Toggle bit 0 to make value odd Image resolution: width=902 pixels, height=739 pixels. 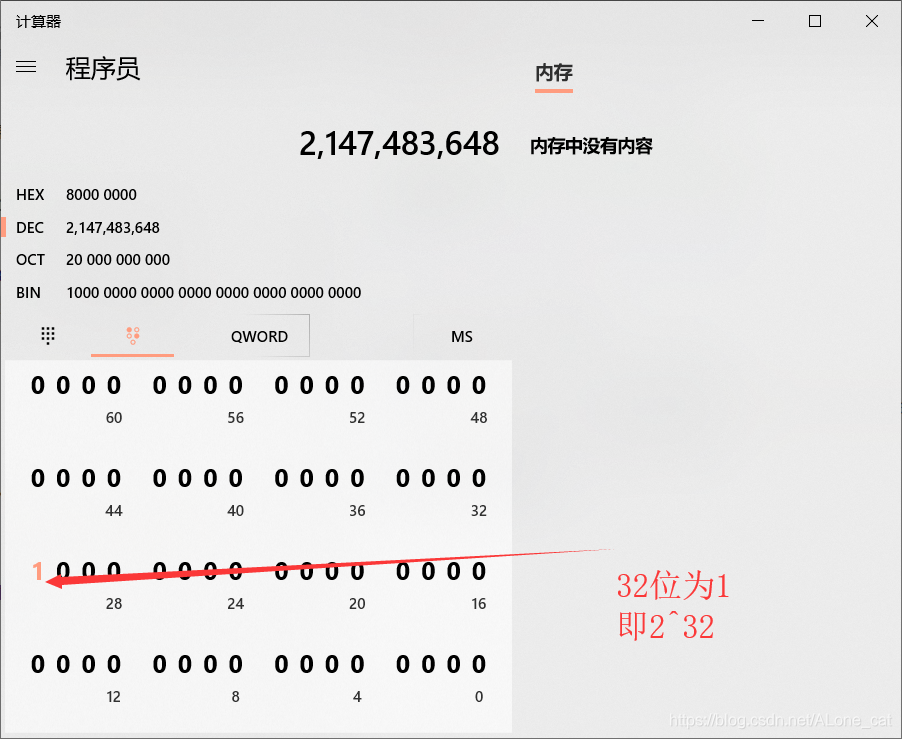point(480,663)
